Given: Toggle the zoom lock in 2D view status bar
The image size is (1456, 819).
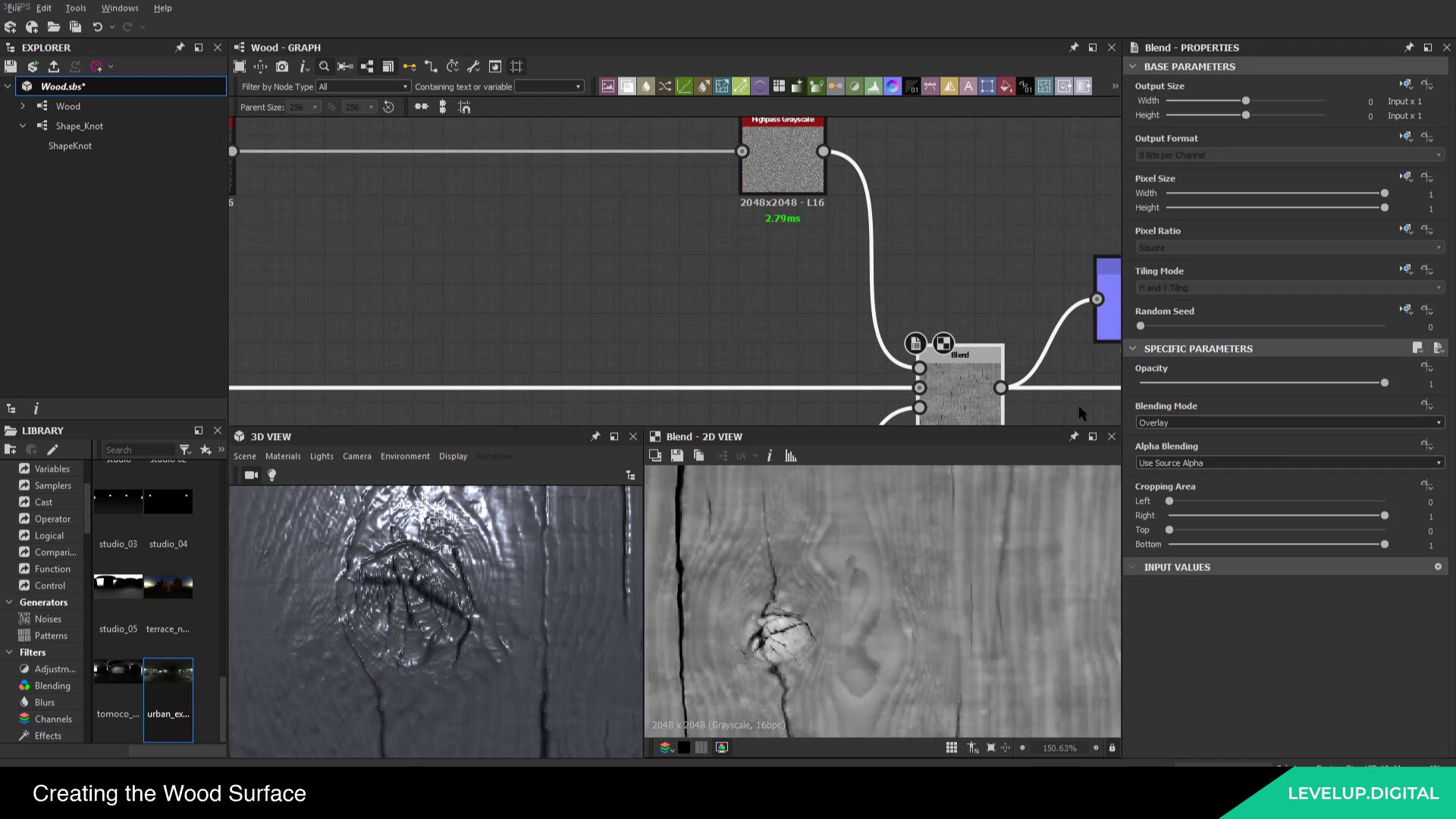Looking at the screenshot, I should [x=1112, y=748].
